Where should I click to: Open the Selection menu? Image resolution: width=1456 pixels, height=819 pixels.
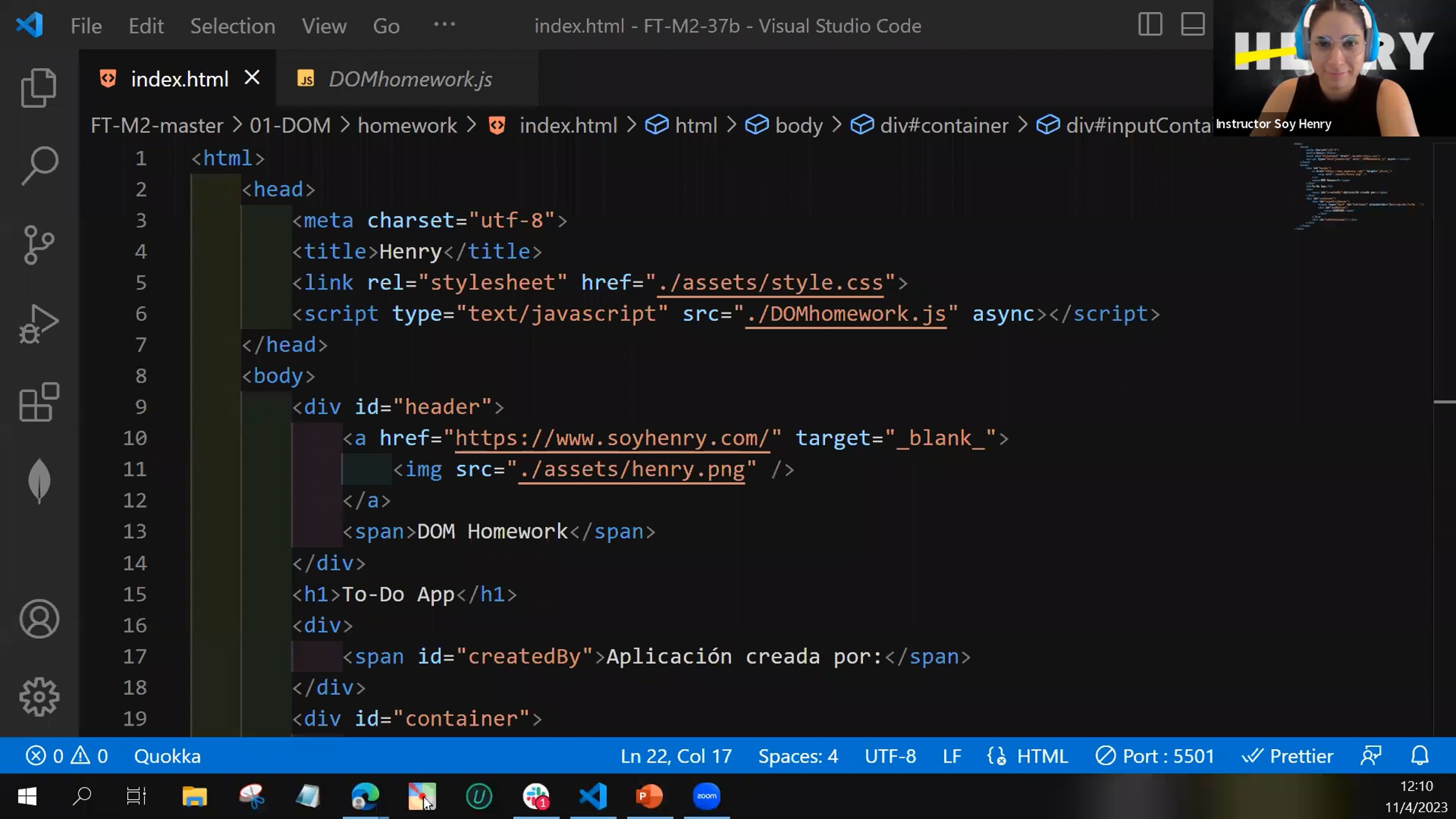[x=232, y=26]
